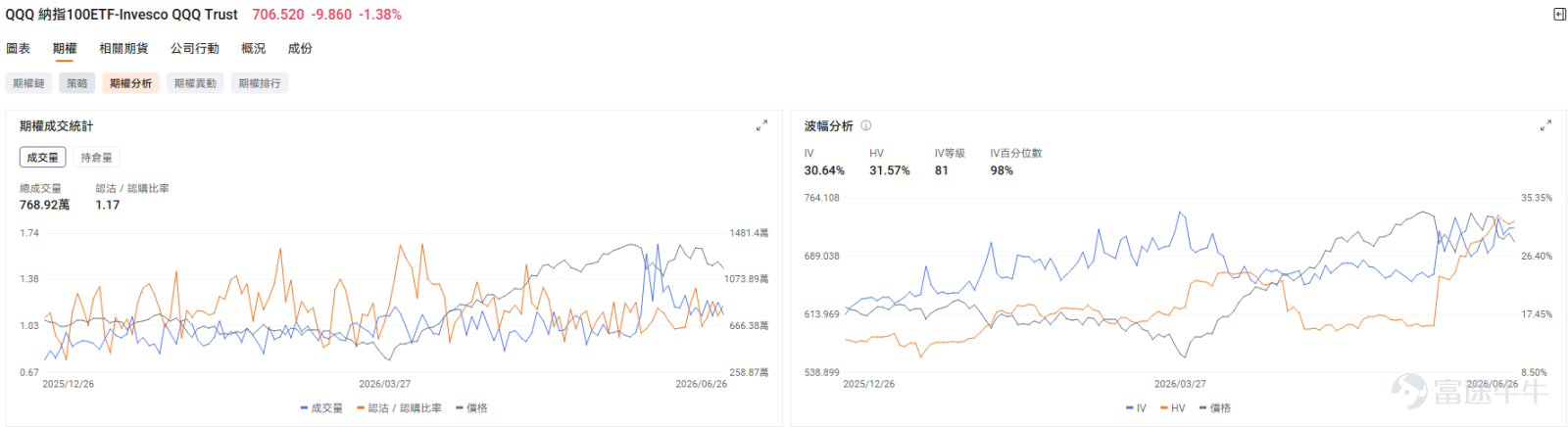
Task: Open the 圖表 tab
Action: pos(18,48)
